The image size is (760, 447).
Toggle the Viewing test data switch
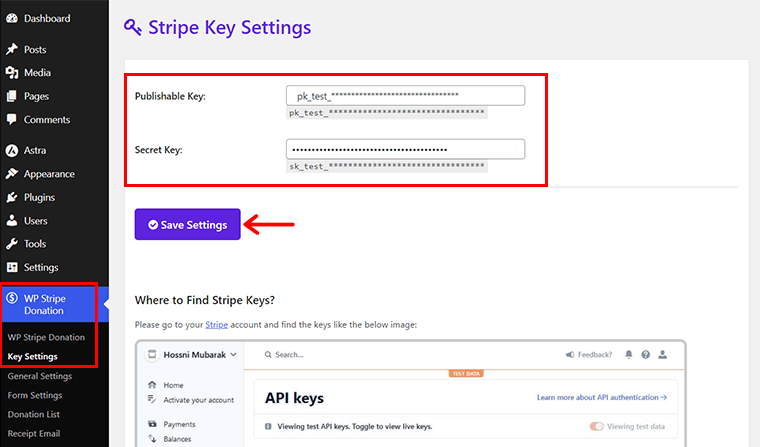pyautogui.click(x=597, y=426)
